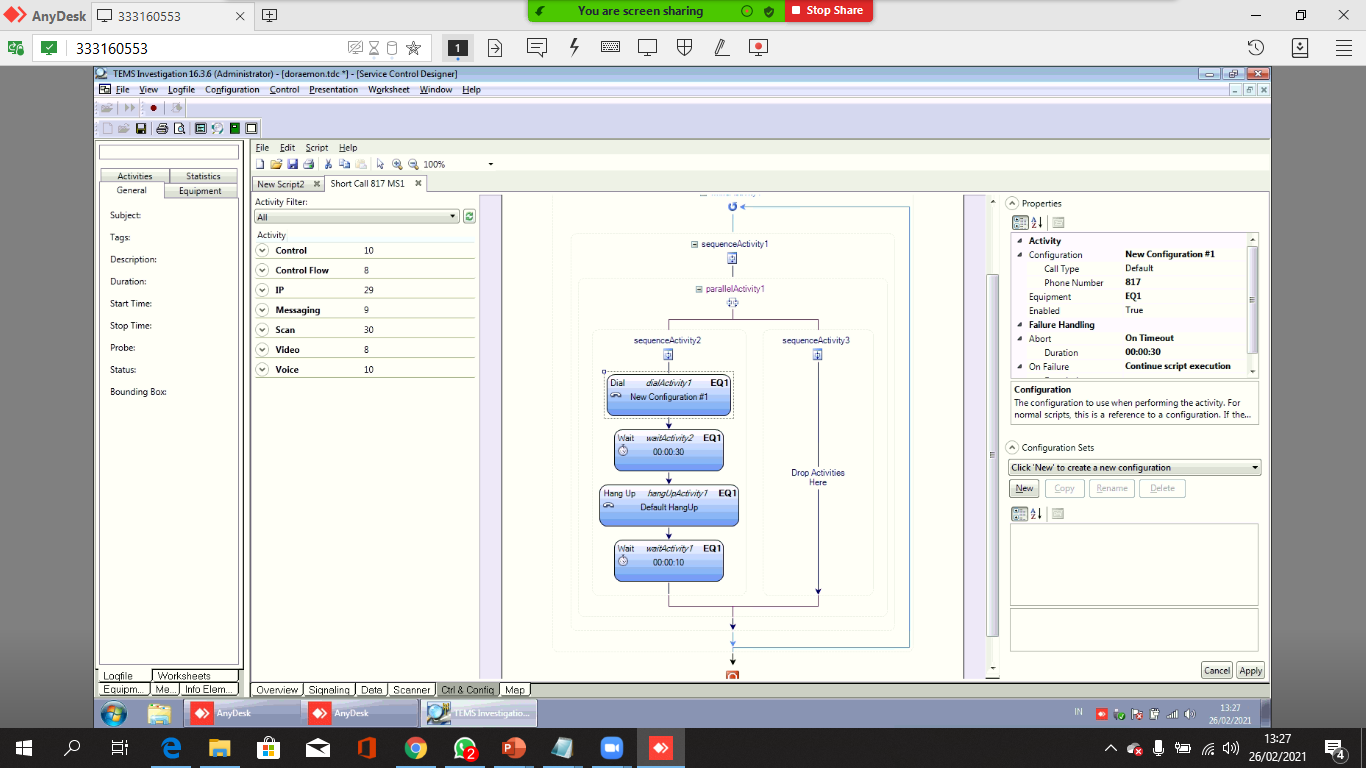Click the Save icon in script toolbar
The image size is (1366, 768).
pos(292,164)
